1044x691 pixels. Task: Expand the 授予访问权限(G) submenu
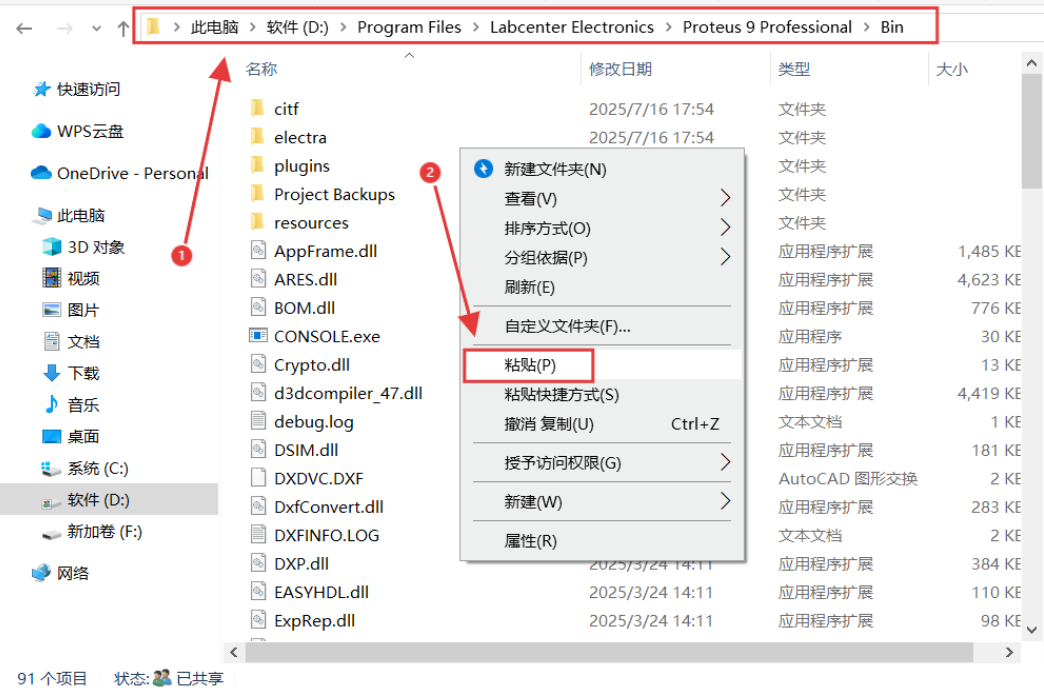click(602, 463)
